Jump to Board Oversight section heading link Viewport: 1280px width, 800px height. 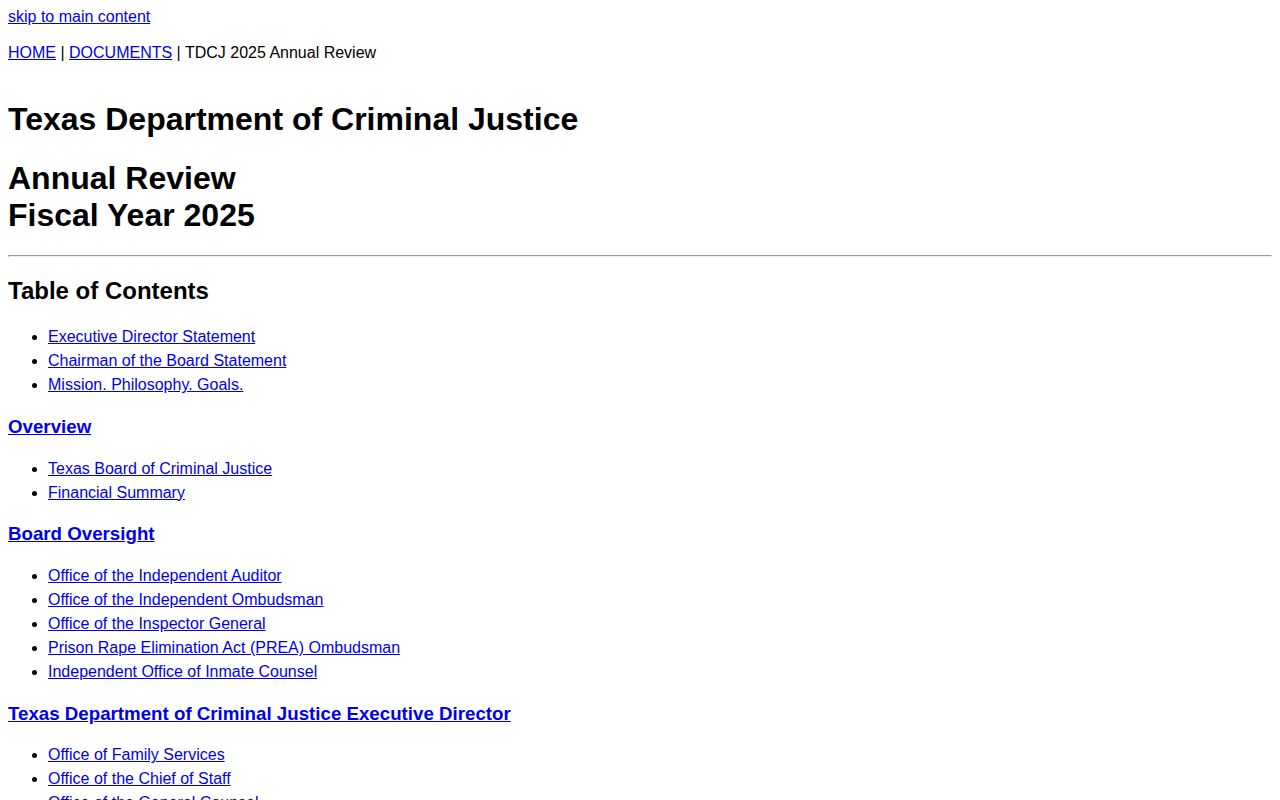(81, 534)
